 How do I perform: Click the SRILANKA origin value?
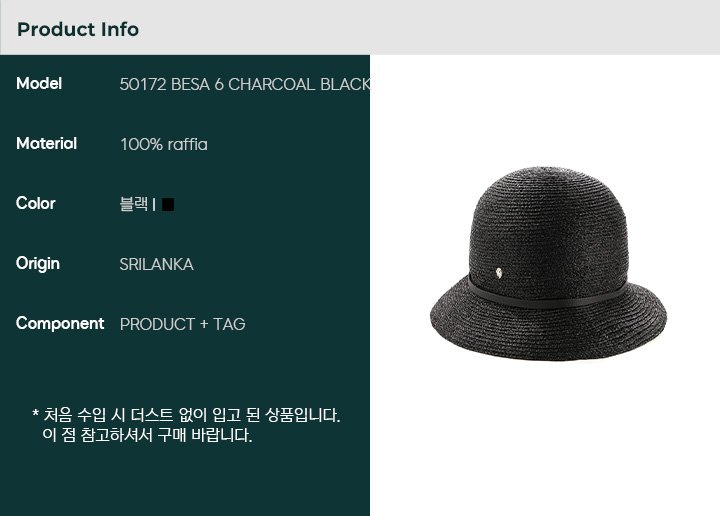(157, 264)
